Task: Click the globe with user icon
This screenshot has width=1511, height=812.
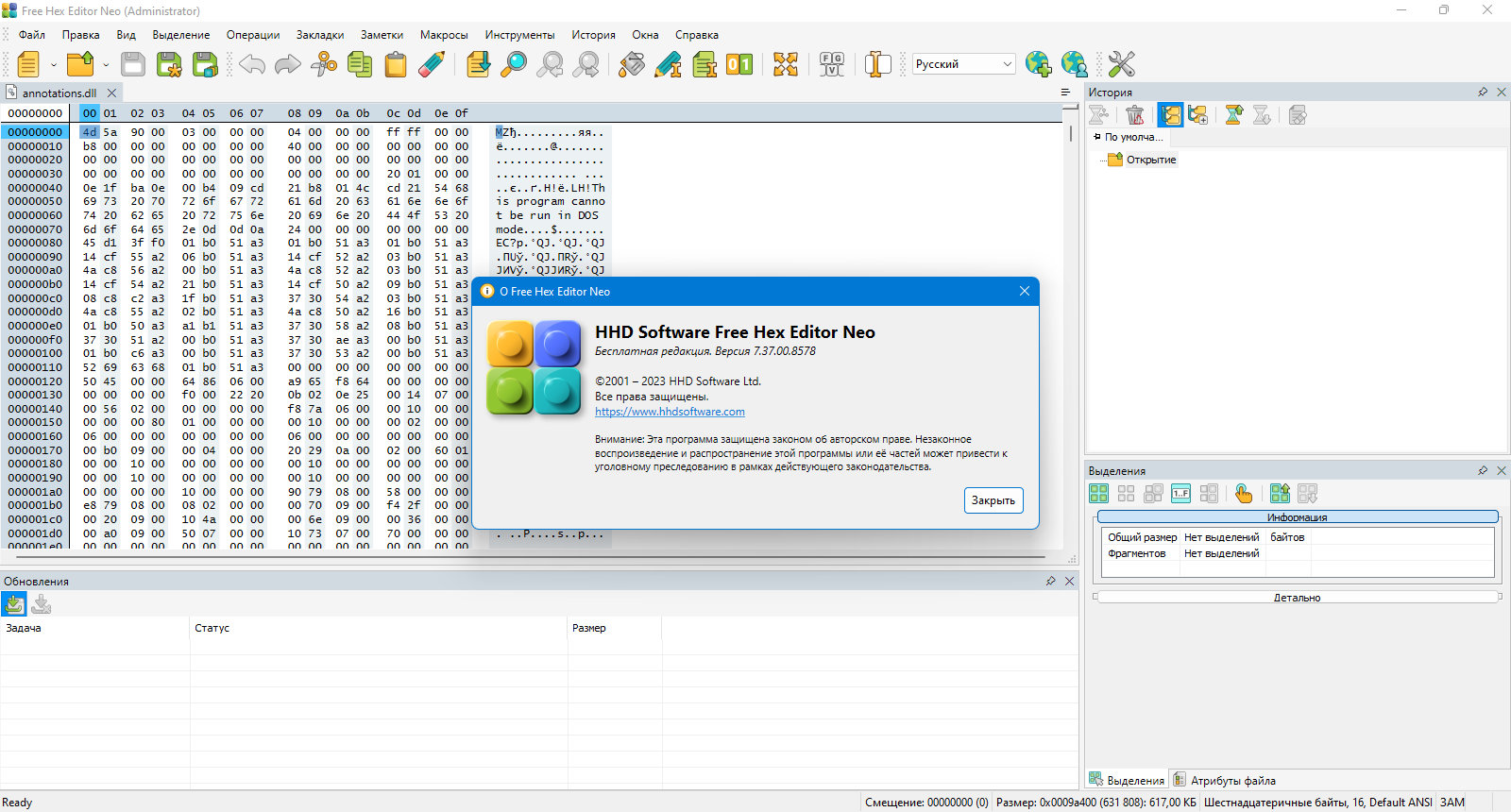Action: click(1074, 64)
